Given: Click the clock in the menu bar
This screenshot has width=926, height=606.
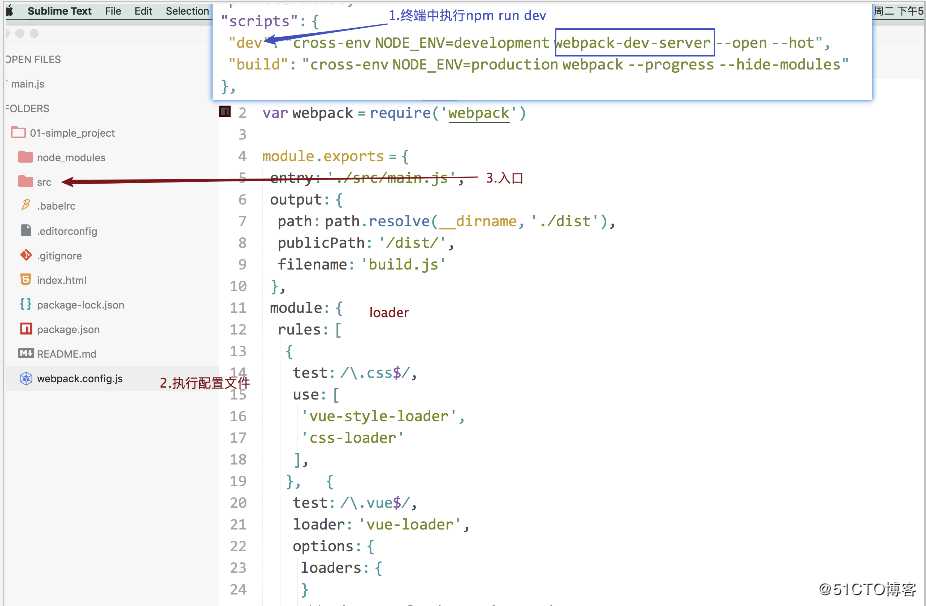Looking at the screenshot, I should pos(898,11).
